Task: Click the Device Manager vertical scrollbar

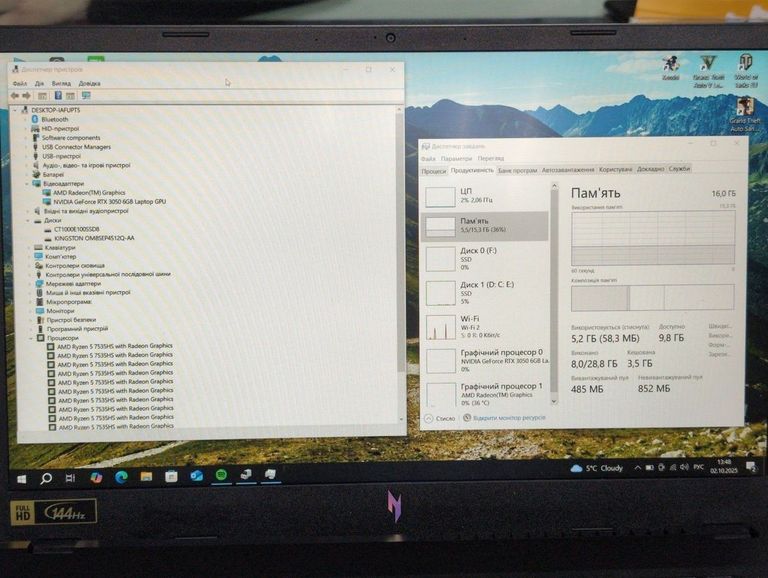Action: (x=402, y=240)
